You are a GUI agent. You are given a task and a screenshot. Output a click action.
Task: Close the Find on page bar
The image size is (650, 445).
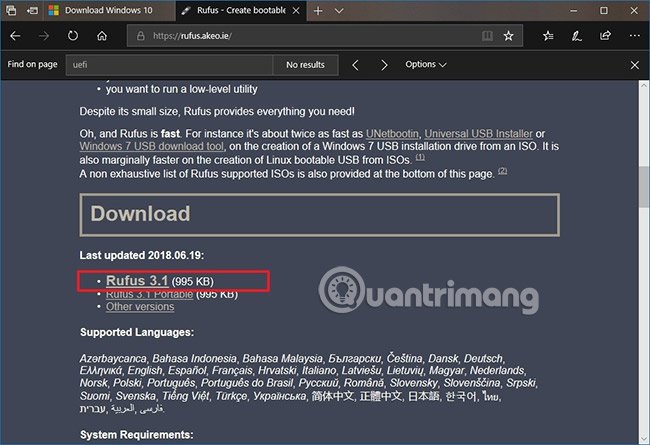point(635,65)
